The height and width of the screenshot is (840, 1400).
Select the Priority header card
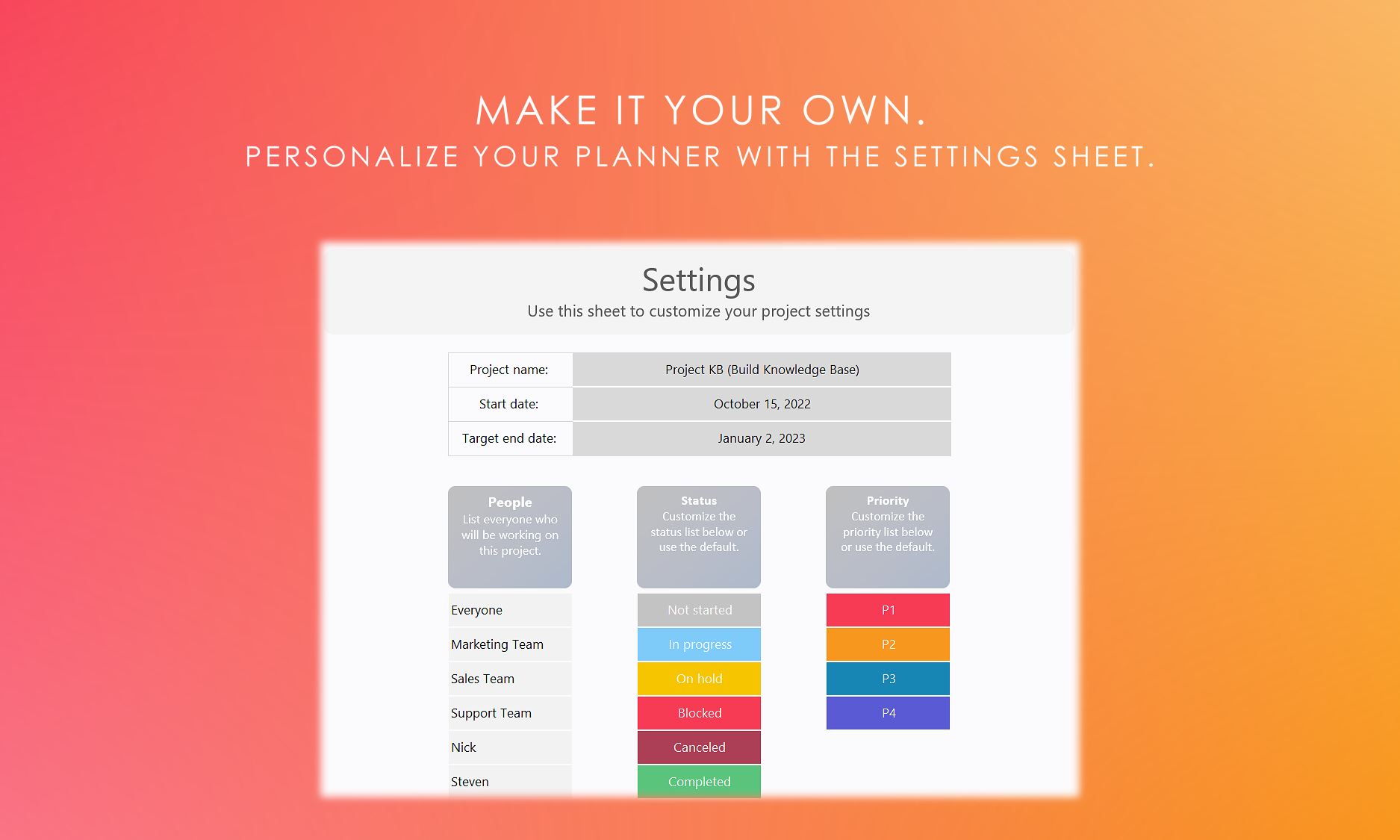click(x=888, y=536)
